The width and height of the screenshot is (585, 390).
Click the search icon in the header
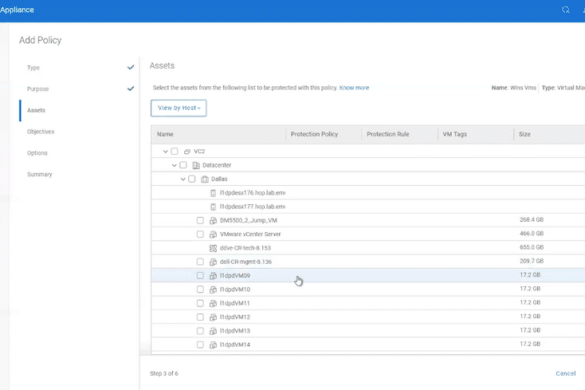(x=566, y=10)
